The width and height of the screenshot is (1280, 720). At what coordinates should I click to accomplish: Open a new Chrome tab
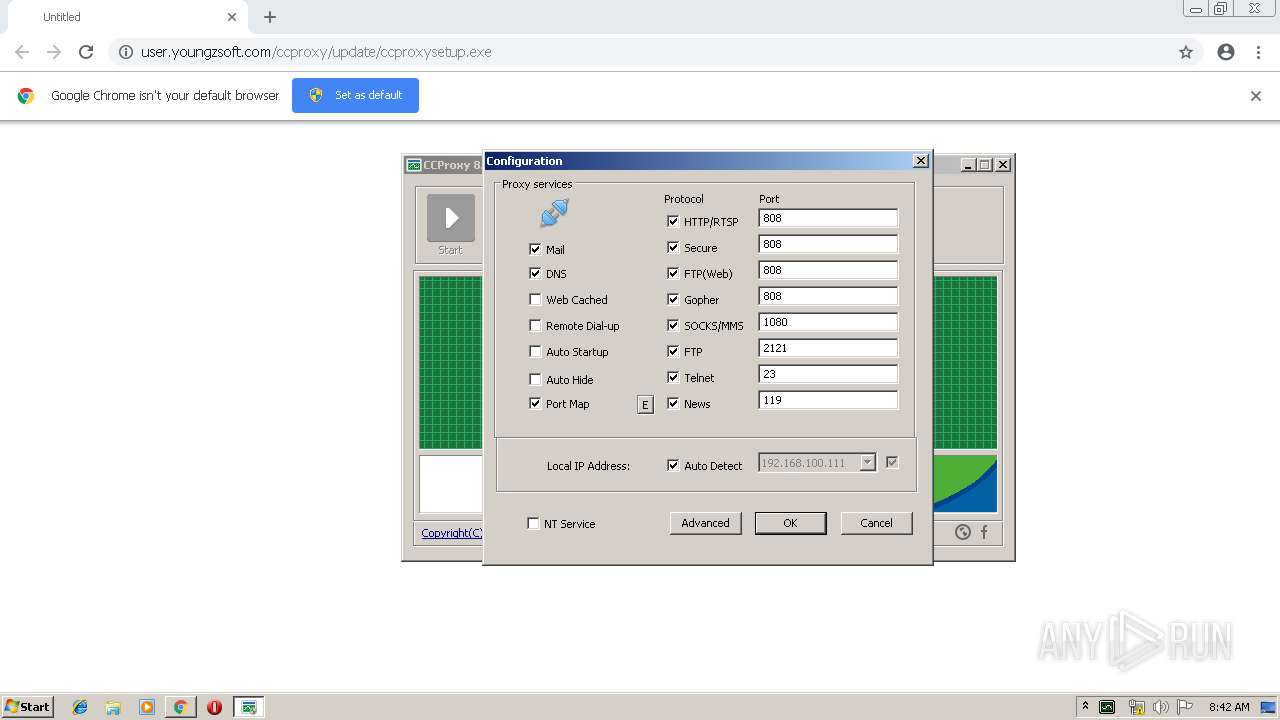(270, 17)
